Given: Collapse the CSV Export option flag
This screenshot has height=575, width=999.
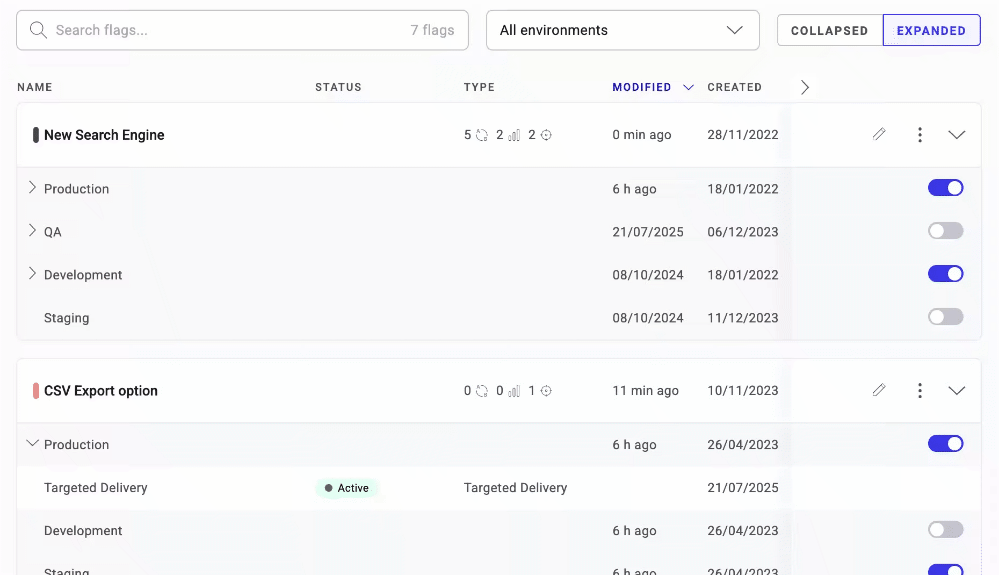Looking at the screenshot, I should click(956, 391).
